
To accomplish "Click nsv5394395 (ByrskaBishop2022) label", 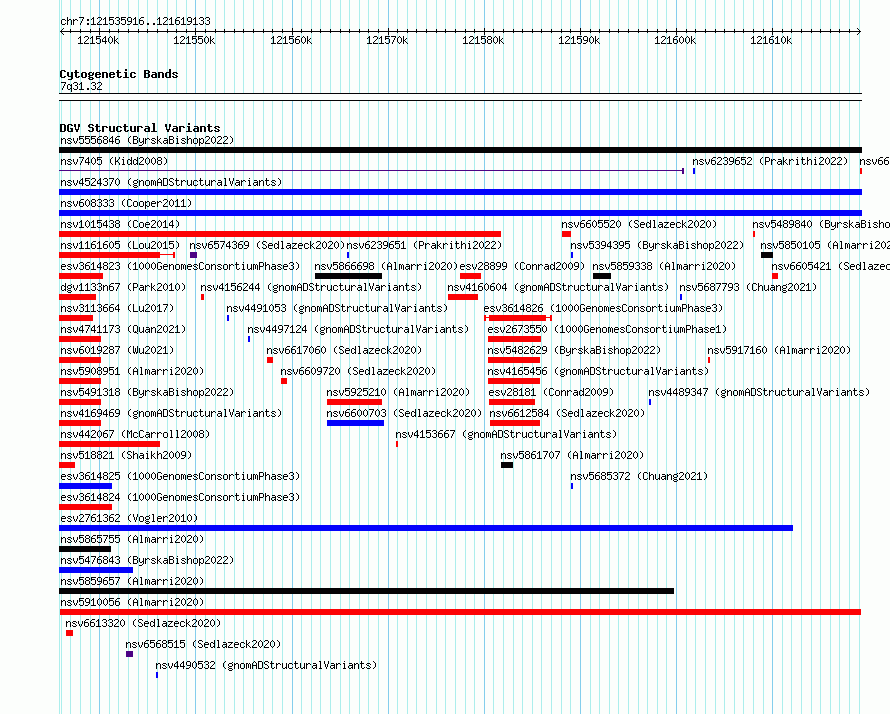I will tap(657, 245).
